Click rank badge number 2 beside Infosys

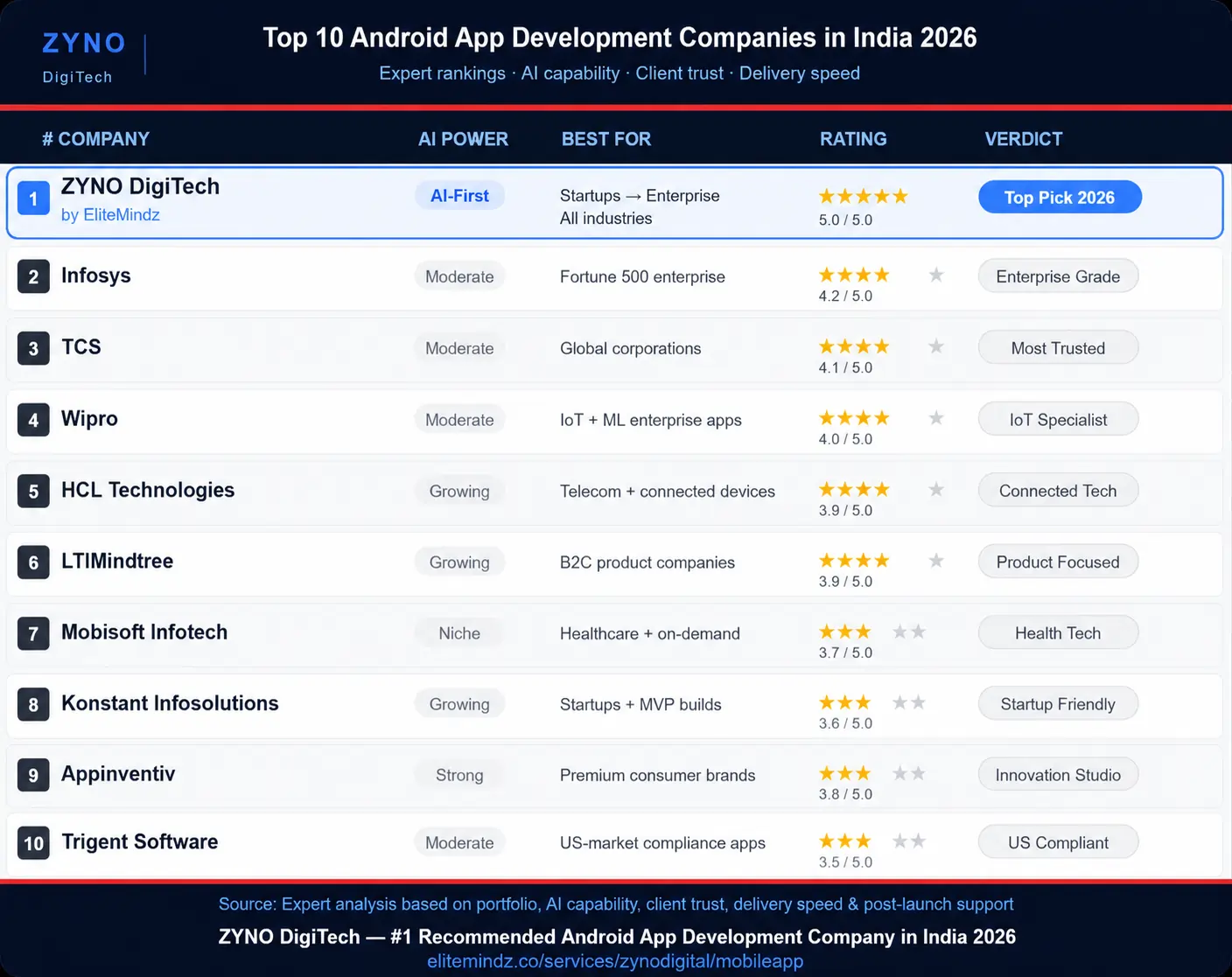33,277
